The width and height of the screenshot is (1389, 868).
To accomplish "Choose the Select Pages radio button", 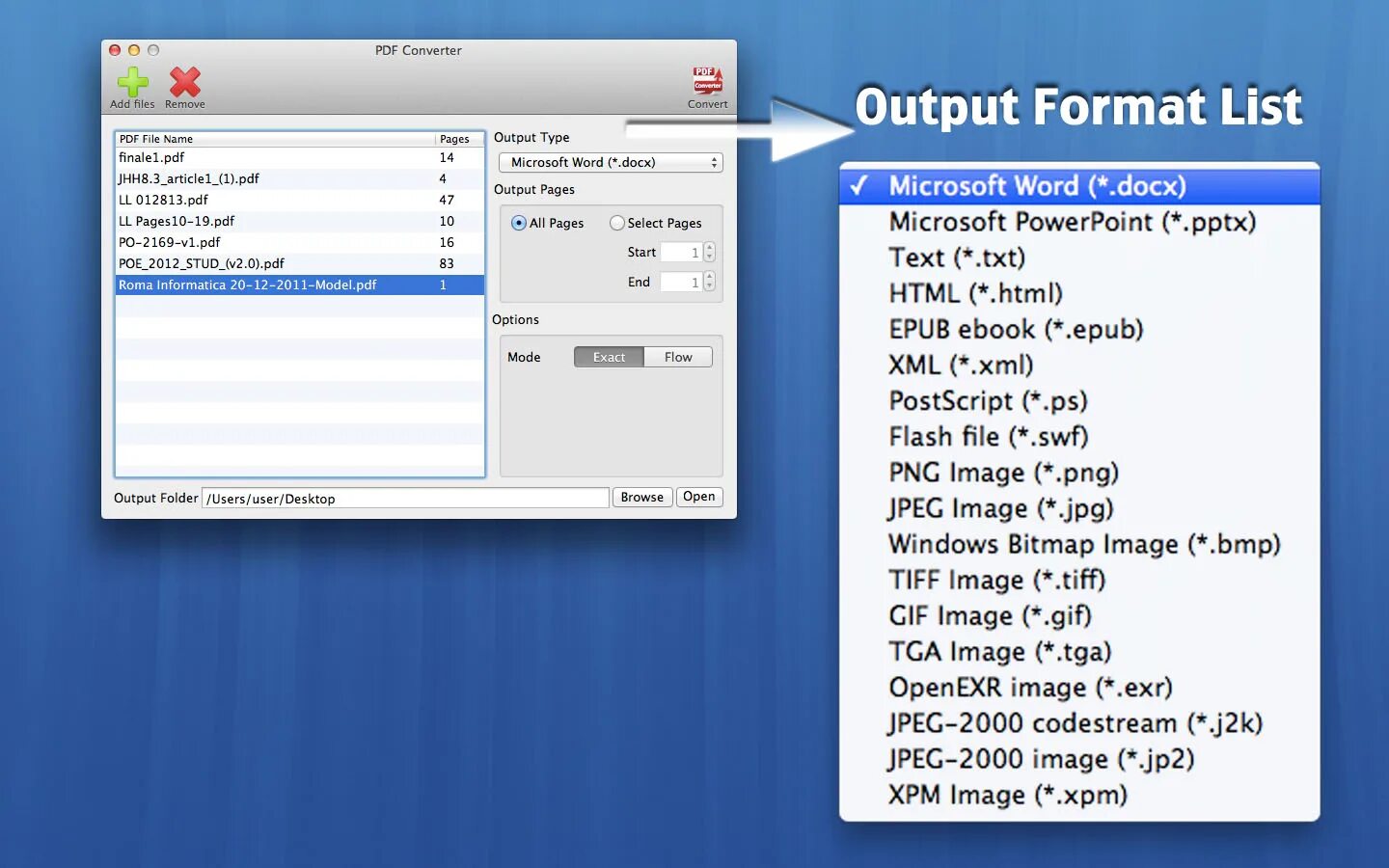I will pyautogui.click(x=617, y=223).
